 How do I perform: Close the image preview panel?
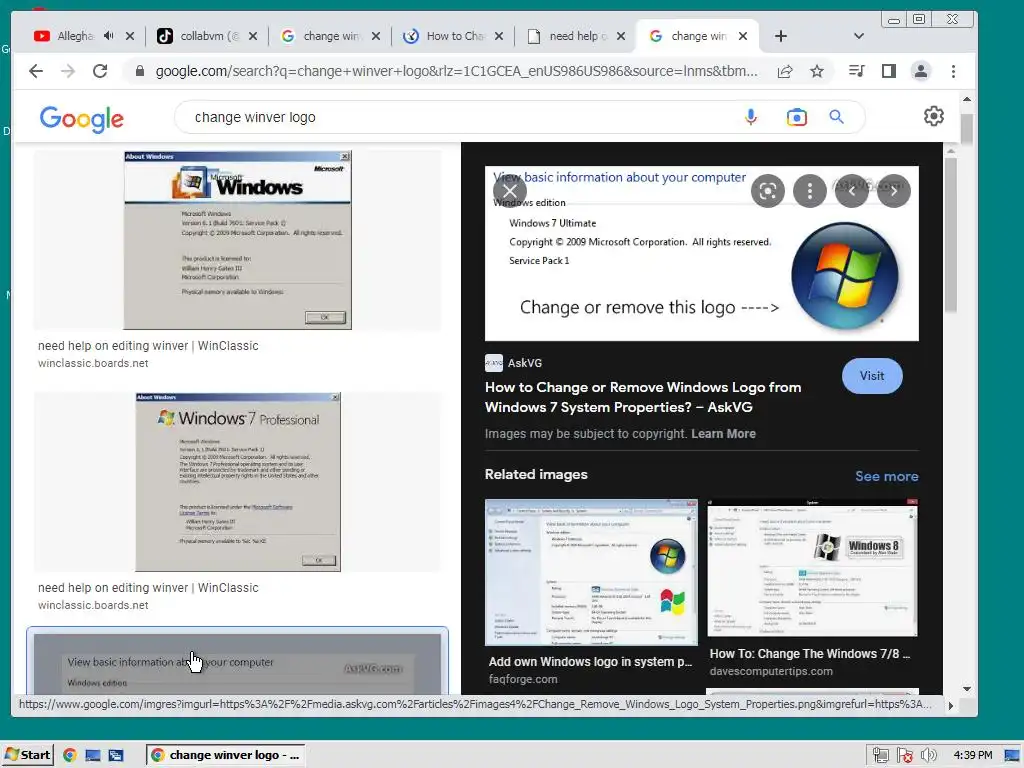pos(510,191)
